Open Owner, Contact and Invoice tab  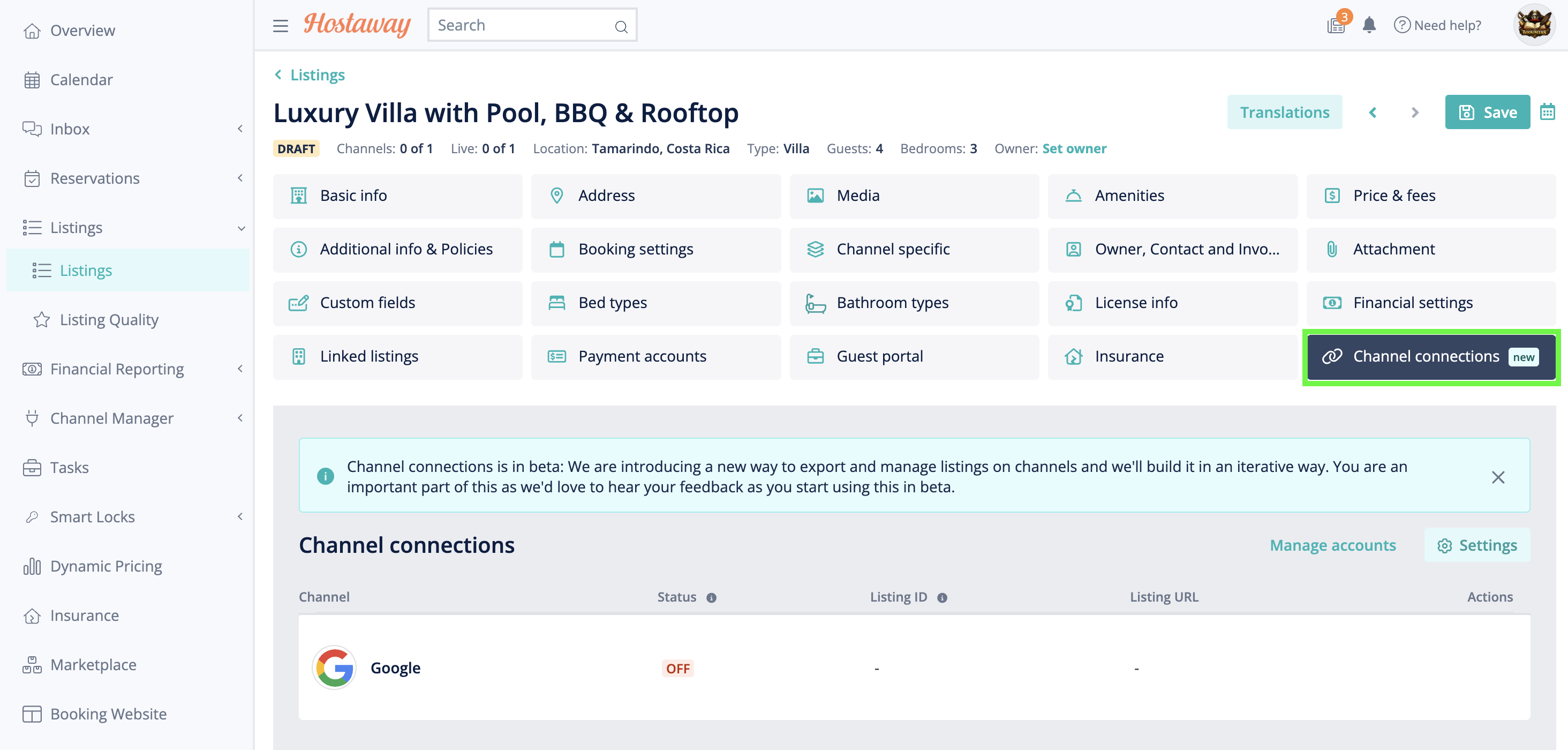click(1172, 250)
